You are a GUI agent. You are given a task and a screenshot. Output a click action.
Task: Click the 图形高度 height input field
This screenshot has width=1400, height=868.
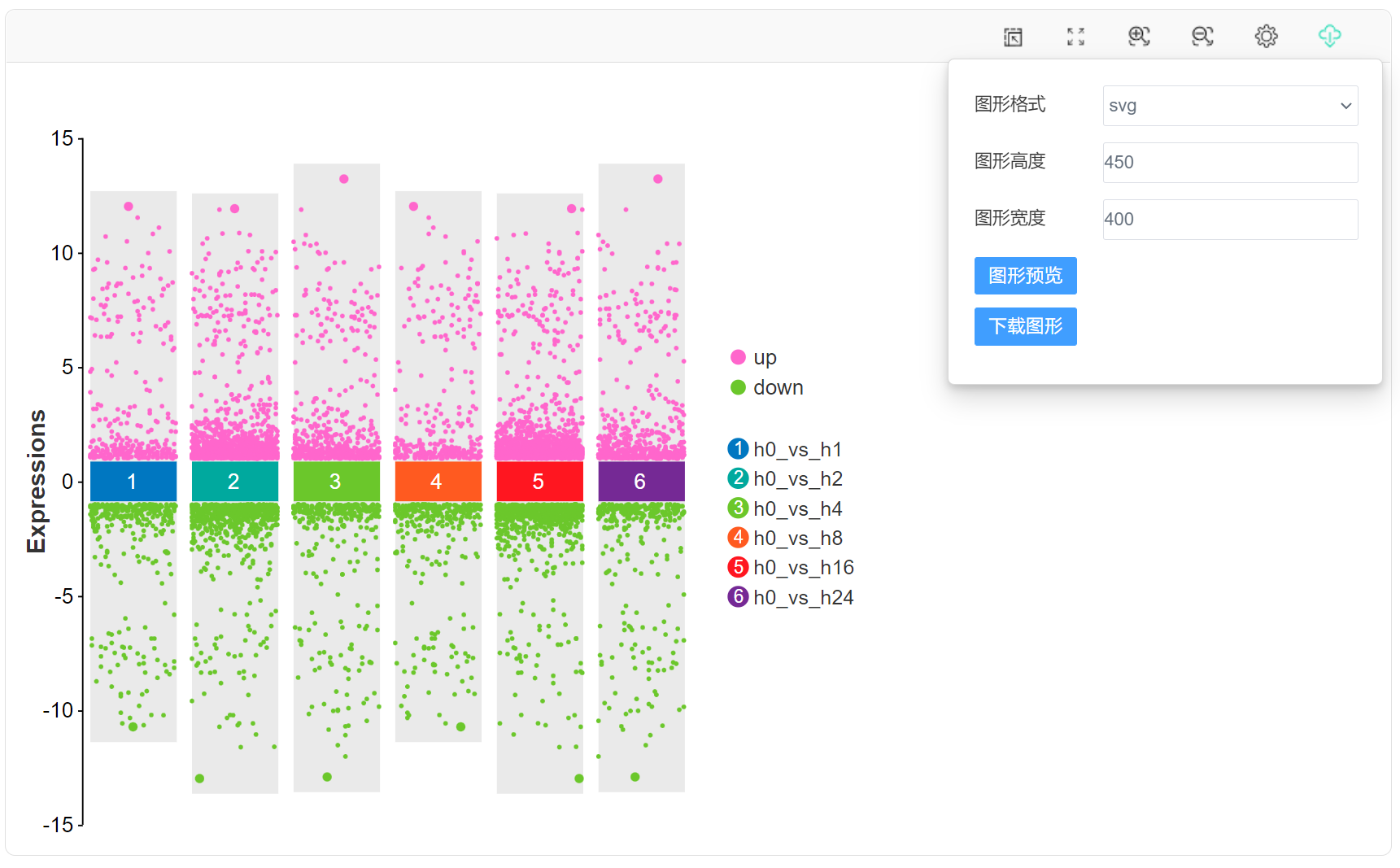click(x=1230, y=163)
